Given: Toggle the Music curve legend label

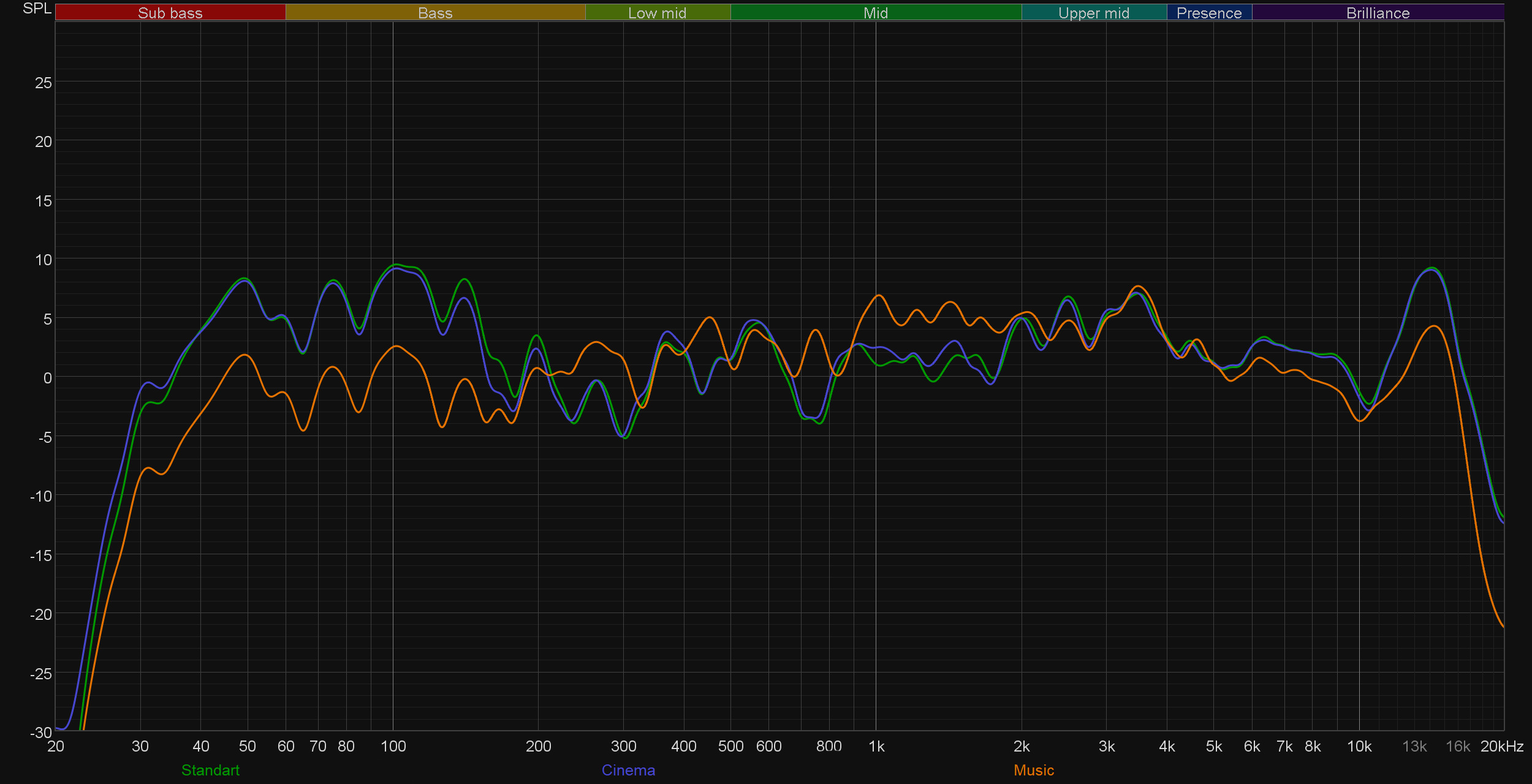Looking at the screenshot, I should (x=1033, y=770).
